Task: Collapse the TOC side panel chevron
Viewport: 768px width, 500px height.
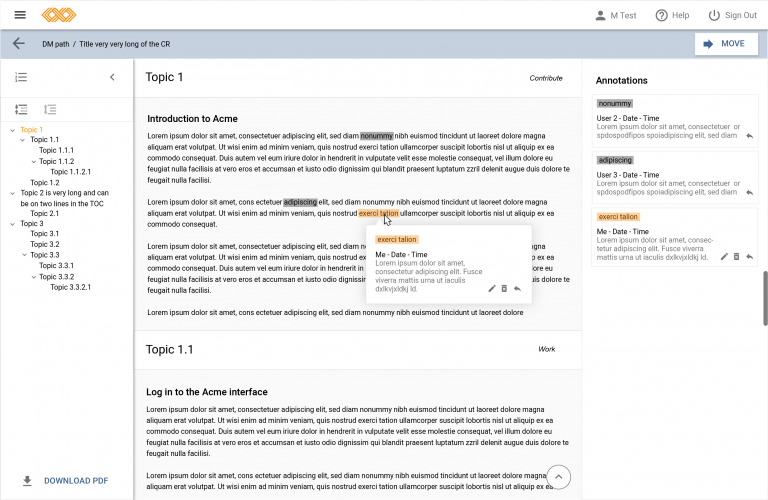Action: click(x=112, y=77)
